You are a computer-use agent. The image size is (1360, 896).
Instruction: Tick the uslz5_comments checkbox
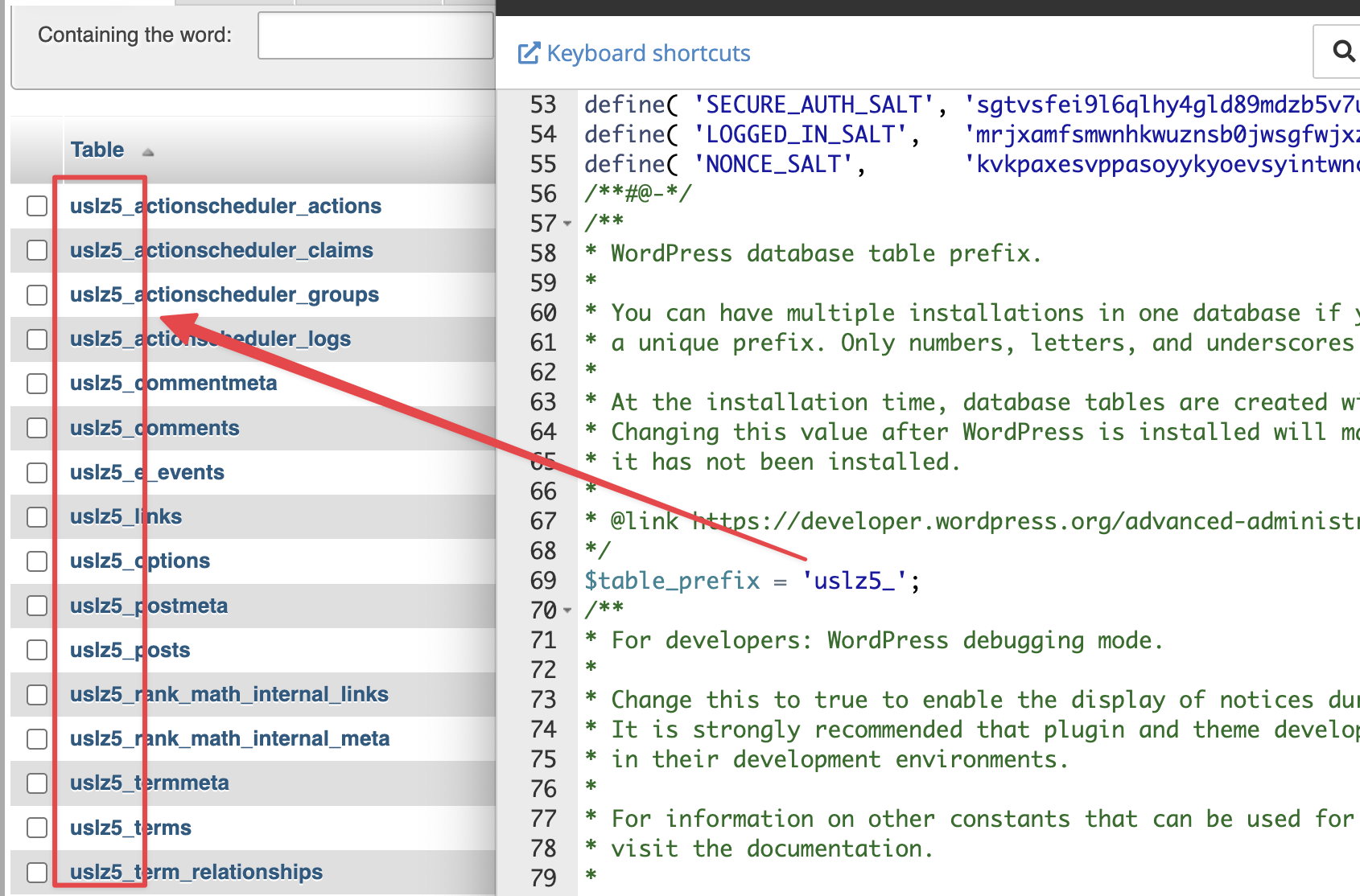pos(37,428)
